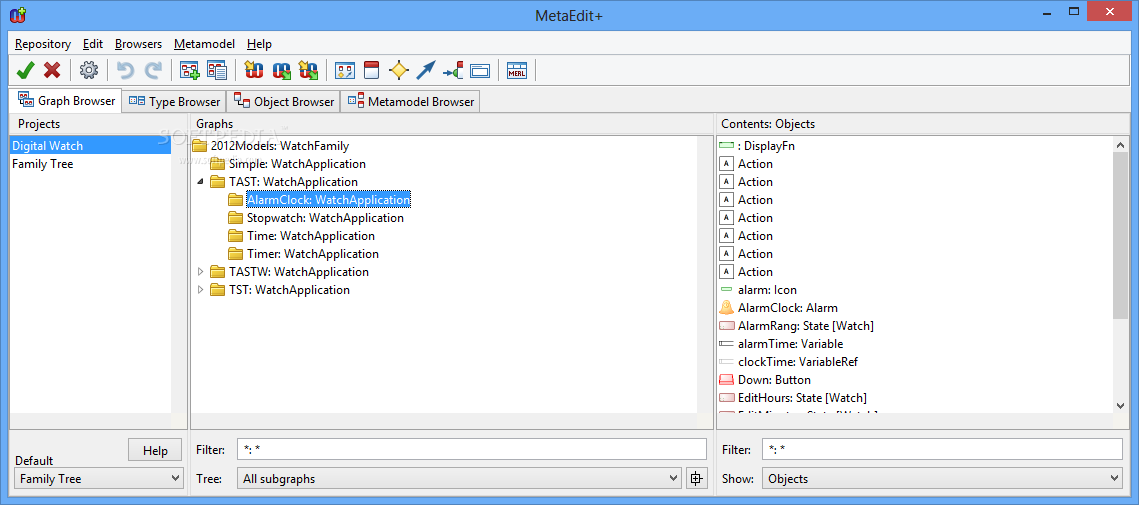Click the Contents list scroll-up arrow

pyautogui.click(x=1121, y=145)
